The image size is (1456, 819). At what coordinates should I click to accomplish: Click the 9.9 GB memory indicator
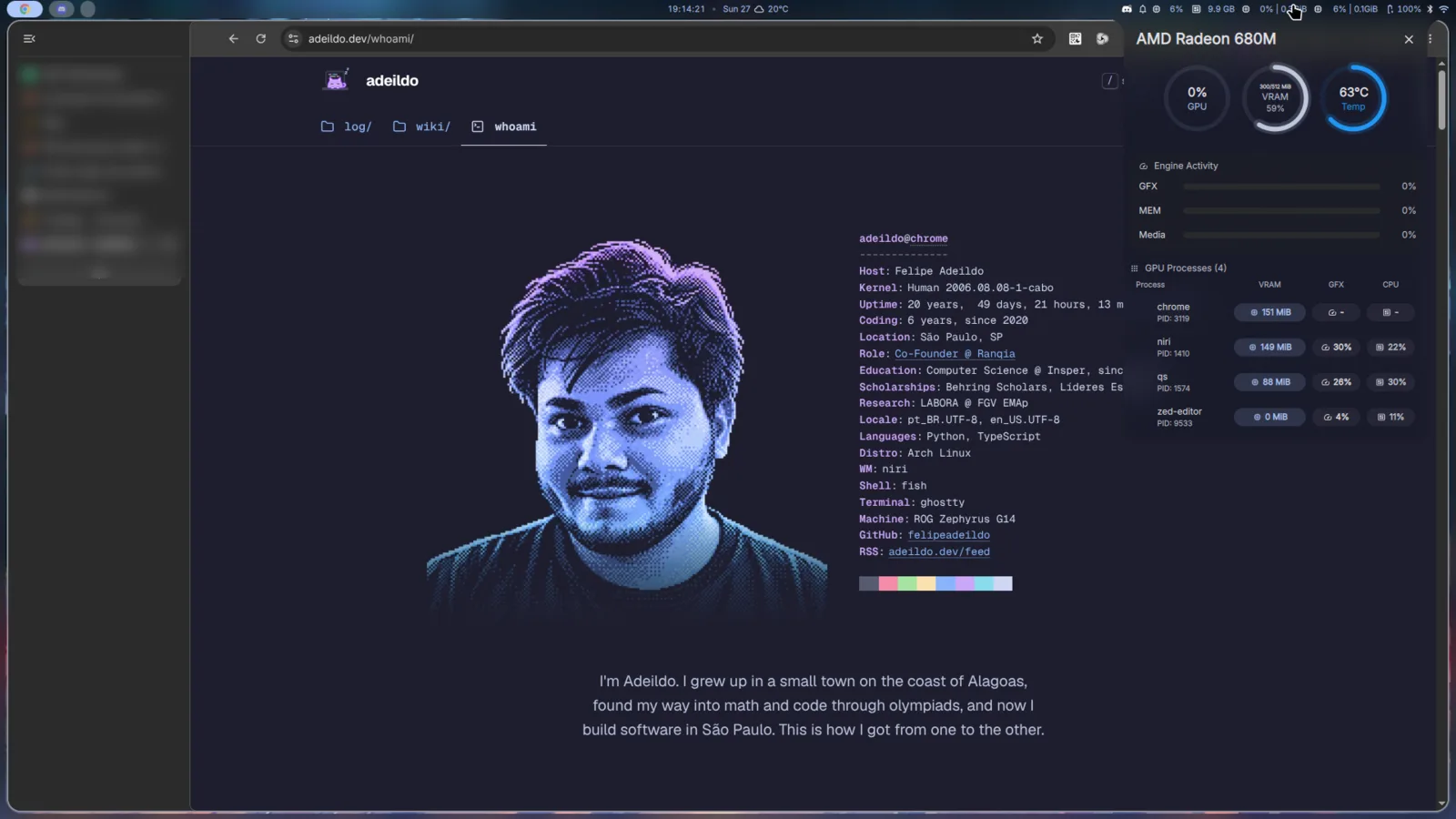(x=1214, y=9)
